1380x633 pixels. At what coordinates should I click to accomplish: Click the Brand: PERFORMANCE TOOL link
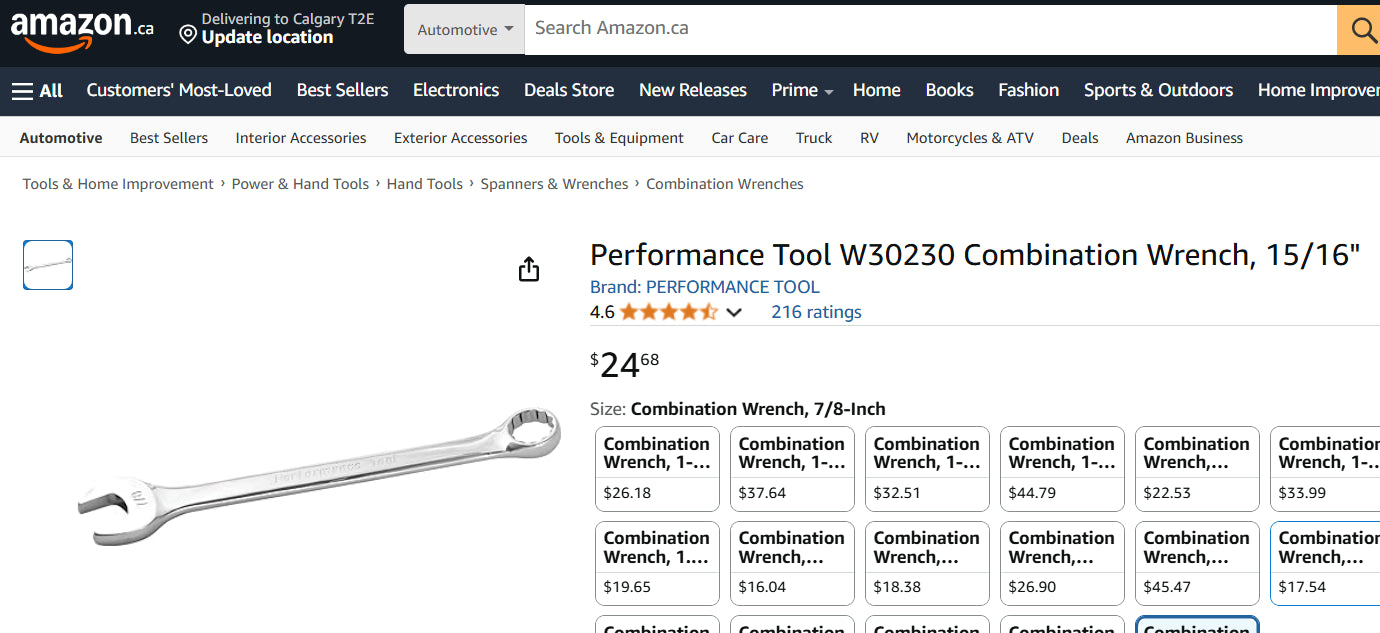[704, 287]
